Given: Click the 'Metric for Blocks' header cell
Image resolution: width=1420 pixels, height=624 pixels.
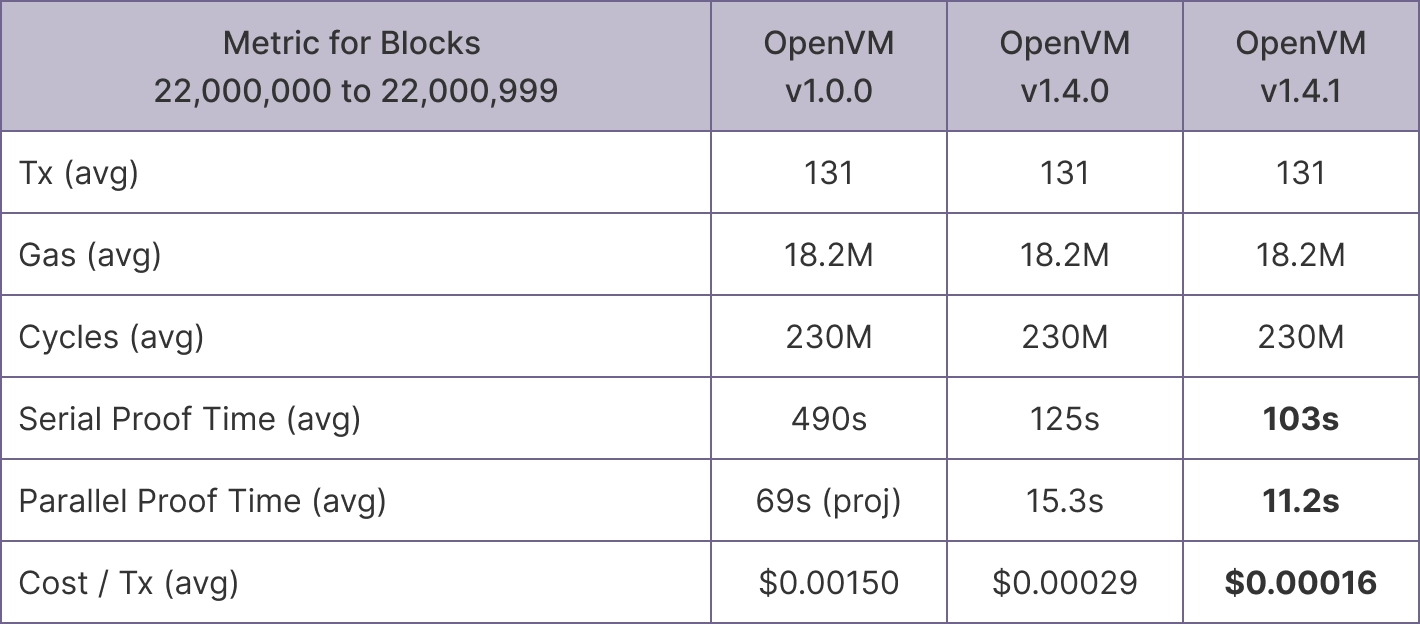Looking at the screenshot, I should [355, 67].
